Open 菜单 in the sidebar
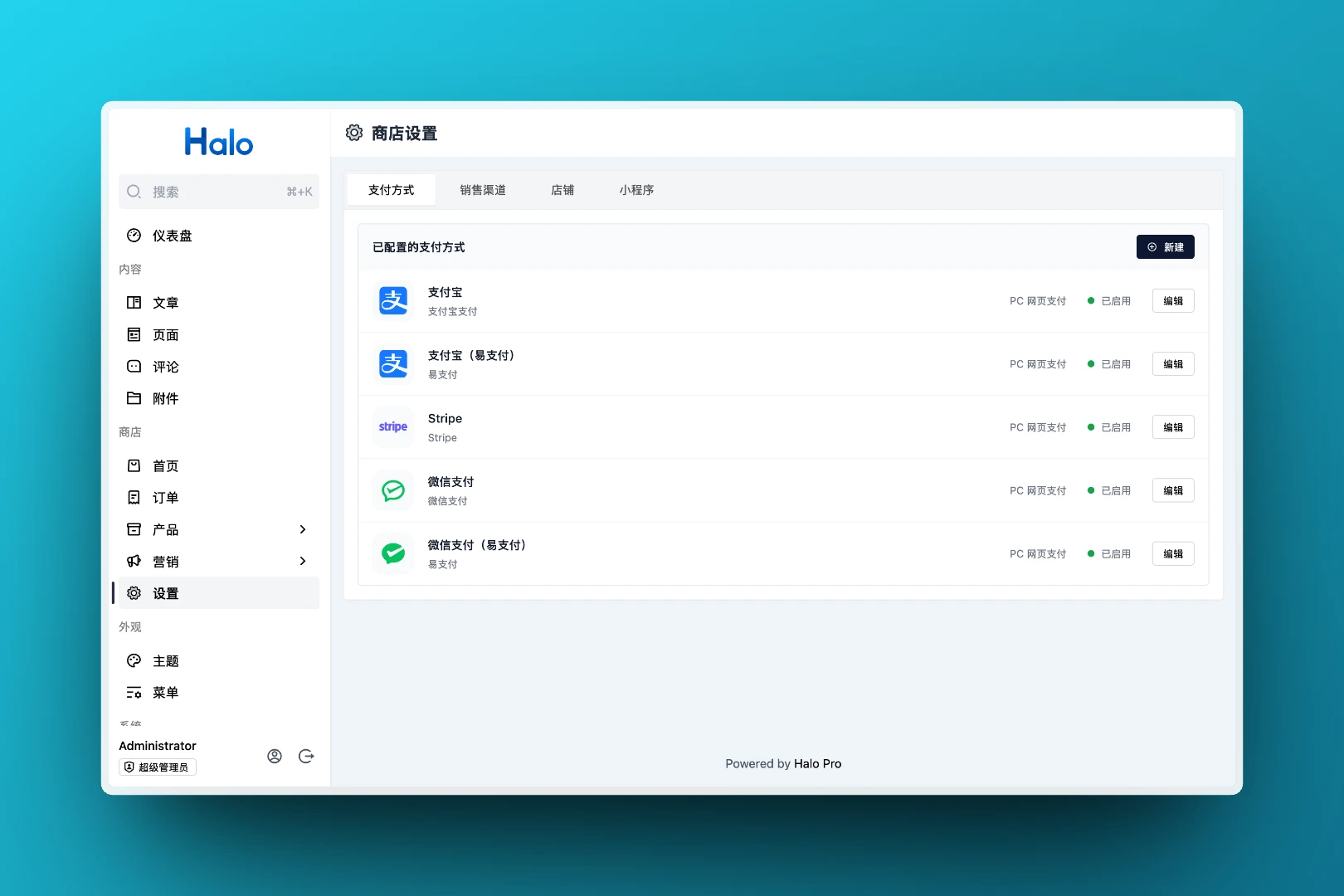 click(219, 692)
